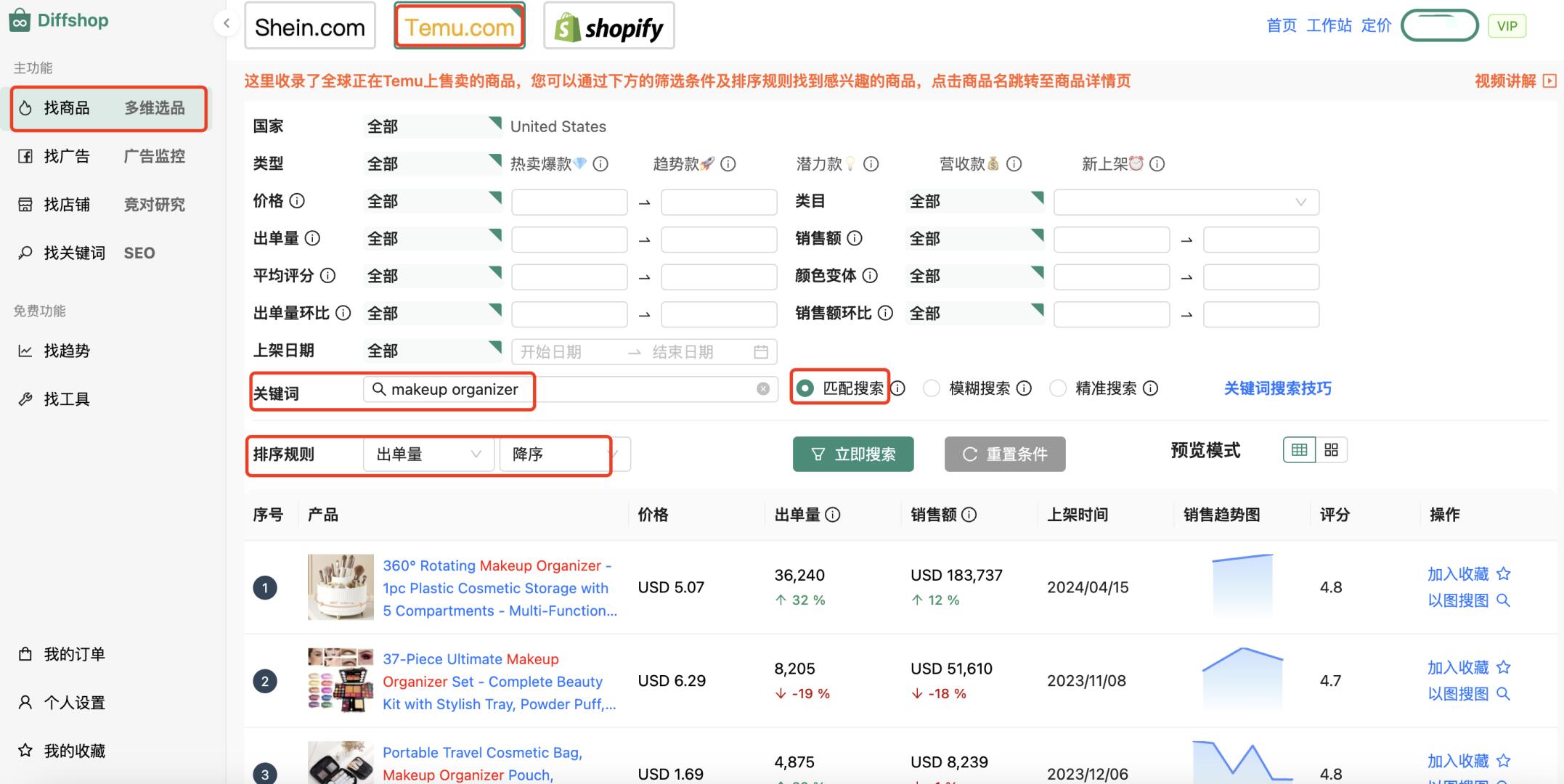Open 找趋势 in the sidebar
Image resolution: width=1564 pixels, height=784 pixels.
coord(109,351)
